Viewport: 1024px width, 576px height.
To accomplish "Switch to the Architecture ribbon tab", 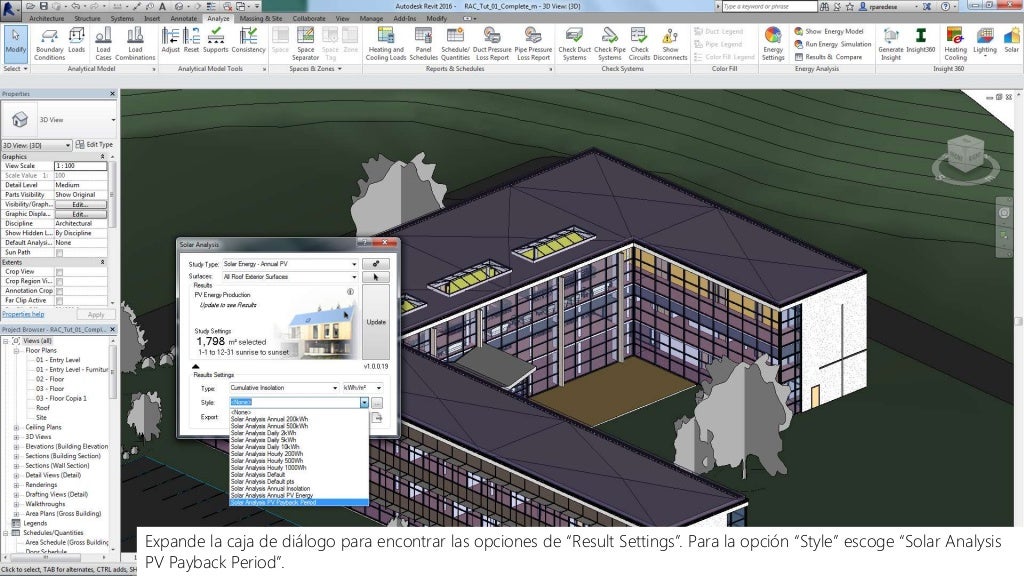I will (x=47, y=19).
